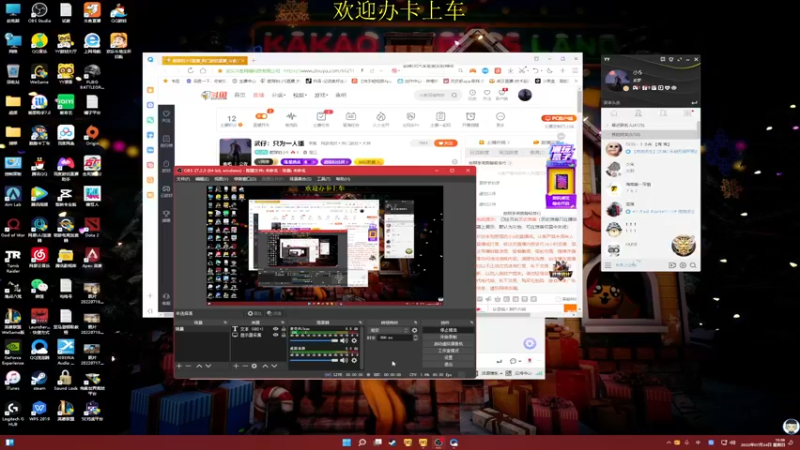The image size is (800, 450).
Task: Lock the text source in OBS
Action: pyautogui.click(x=283, y=329)
